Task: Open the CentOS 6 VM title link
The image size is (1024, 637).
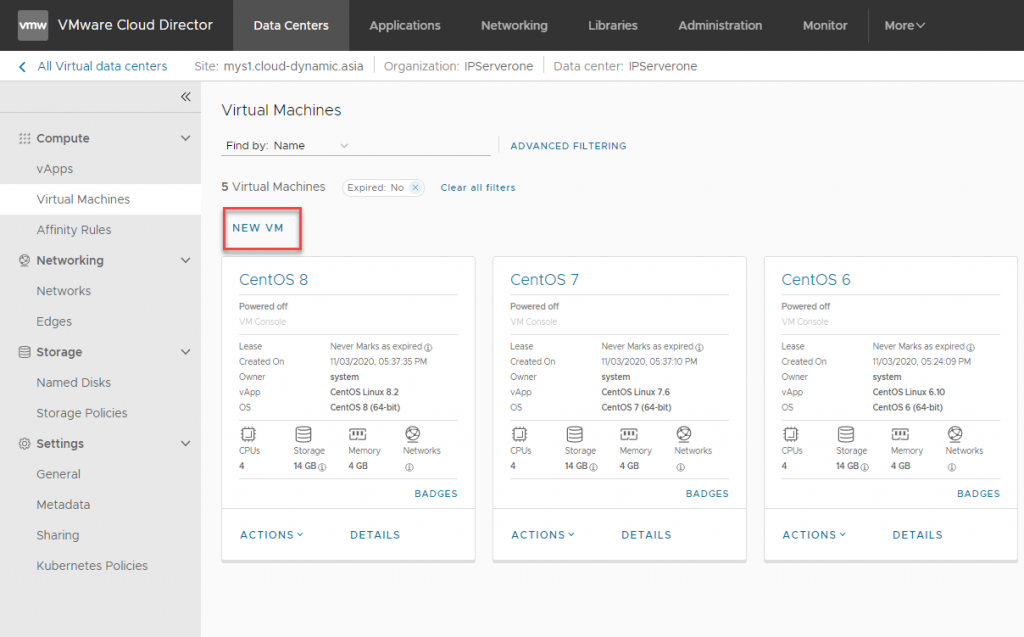Action: 816,280
